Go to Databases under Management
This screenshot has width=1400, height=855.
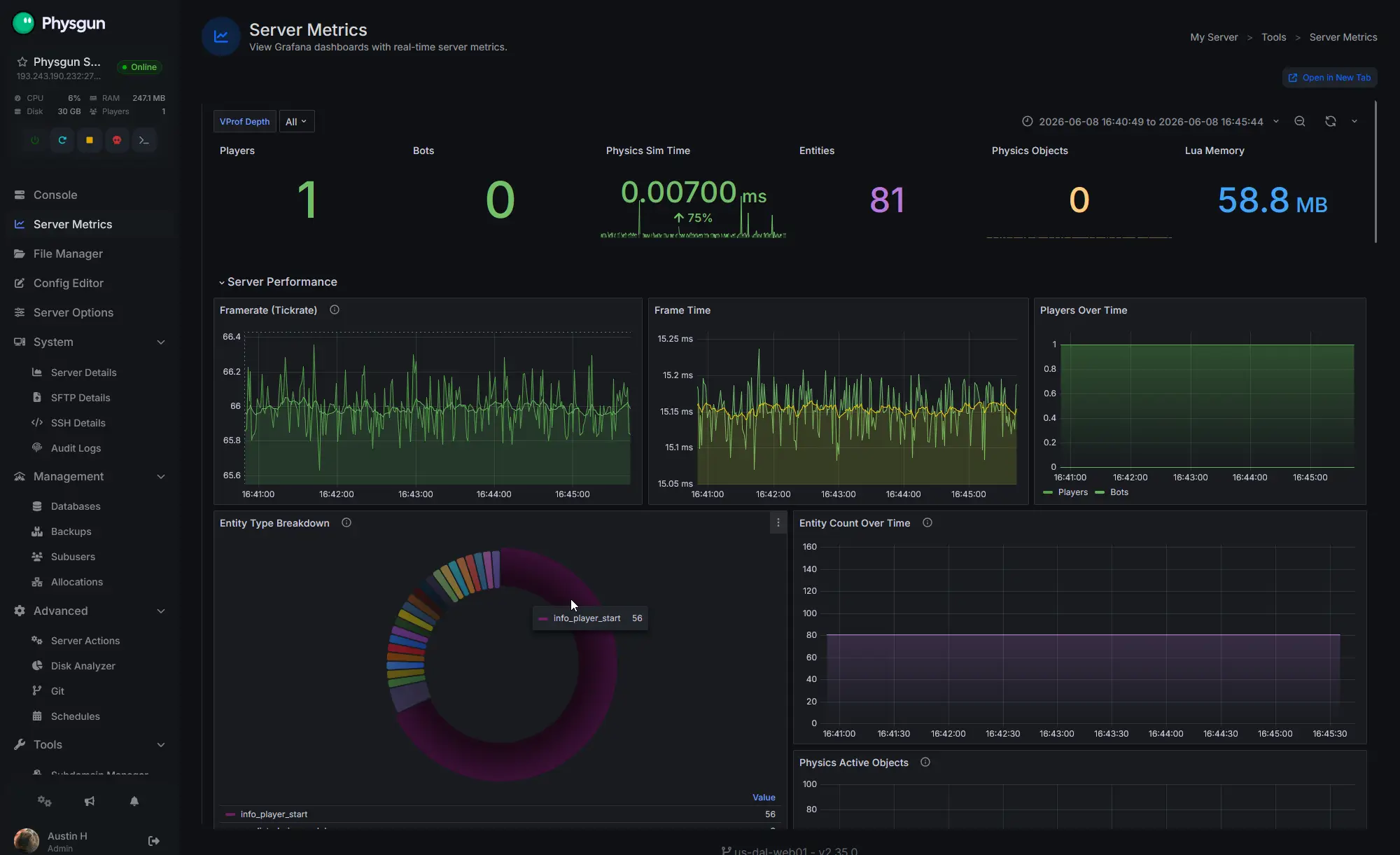(x=76, y=506)
